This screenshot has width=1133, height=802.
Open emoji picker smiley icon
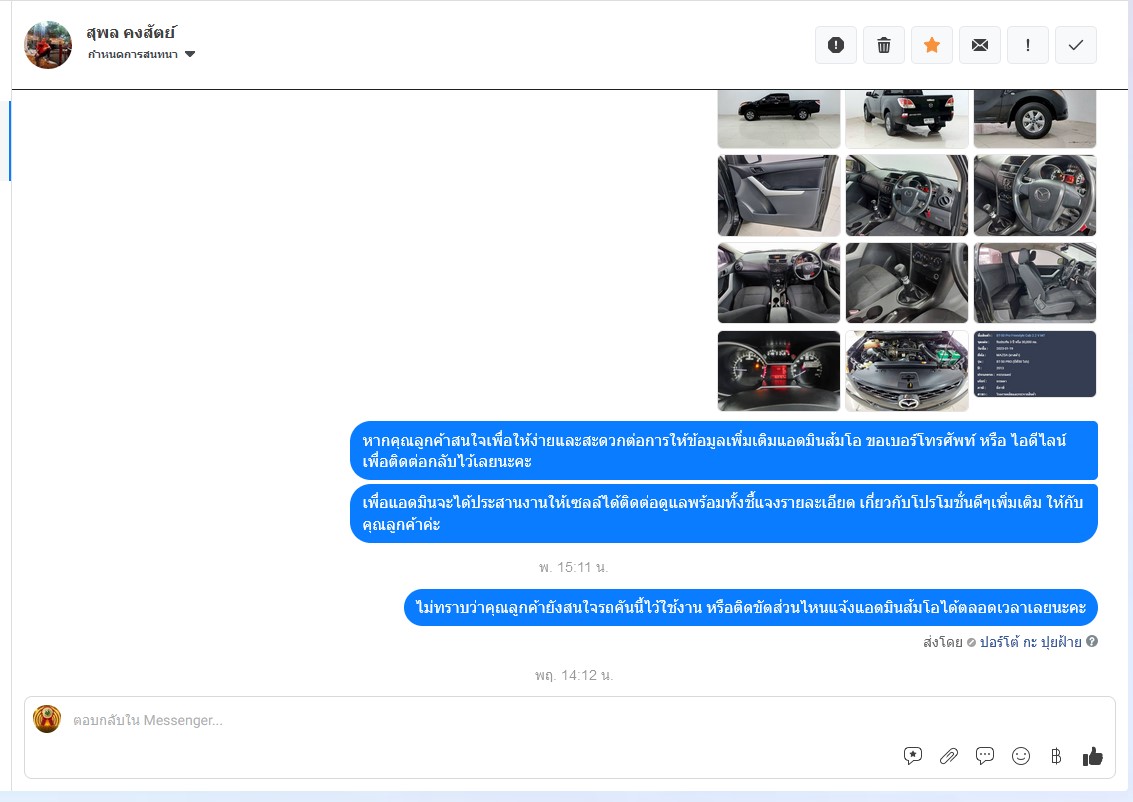click(x=1020, y=756)
